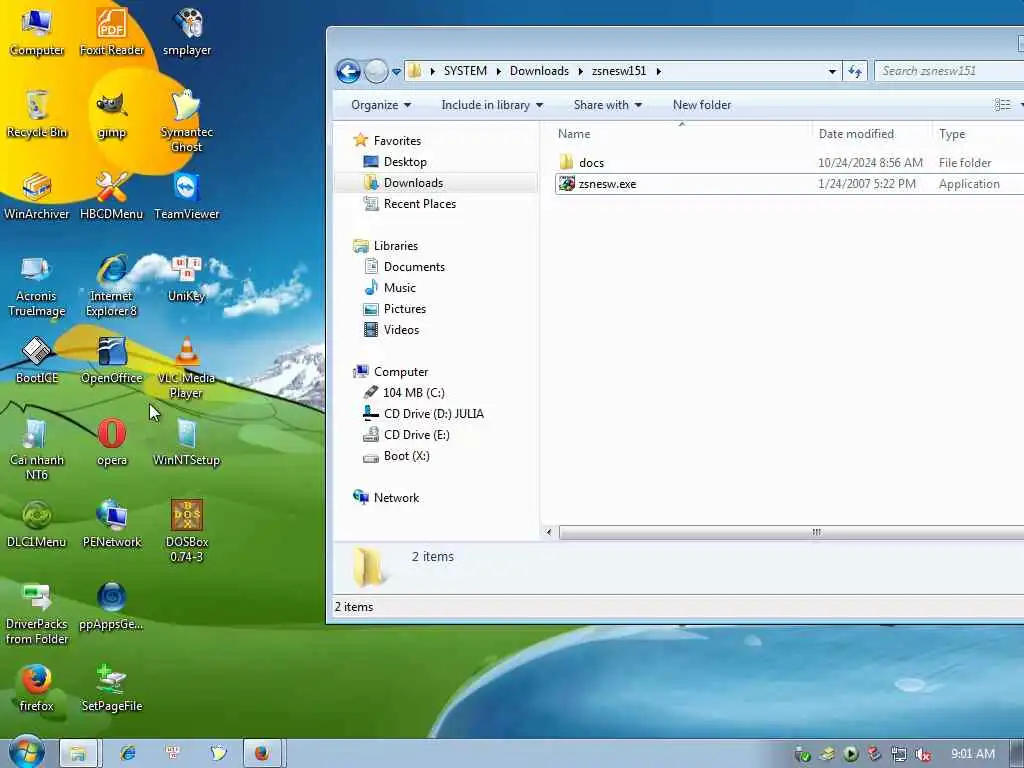Image resolution: width=1024 pixels, height=768 pixels.
Task: Open DriverPacks from Folder icon
Action: pos(37,614)
